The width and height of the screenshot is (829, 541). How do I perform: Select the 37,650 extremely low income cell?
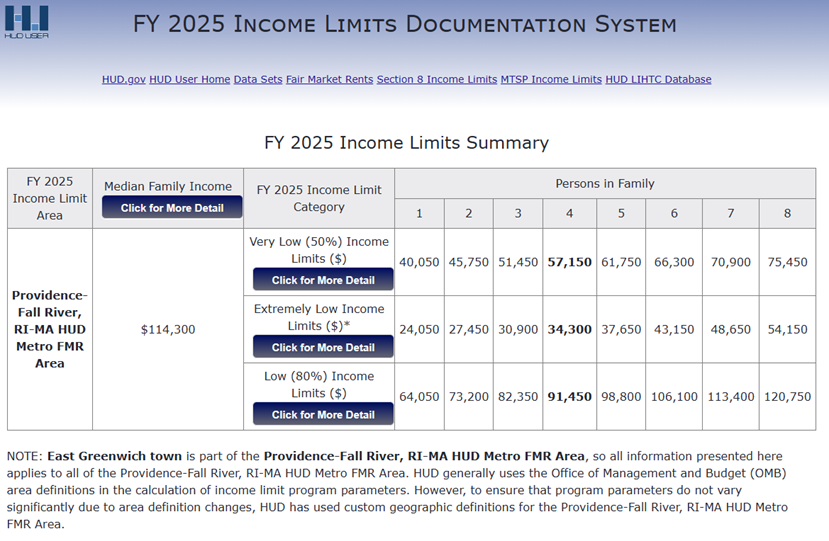pyautogui.click(x=621, y=329)
